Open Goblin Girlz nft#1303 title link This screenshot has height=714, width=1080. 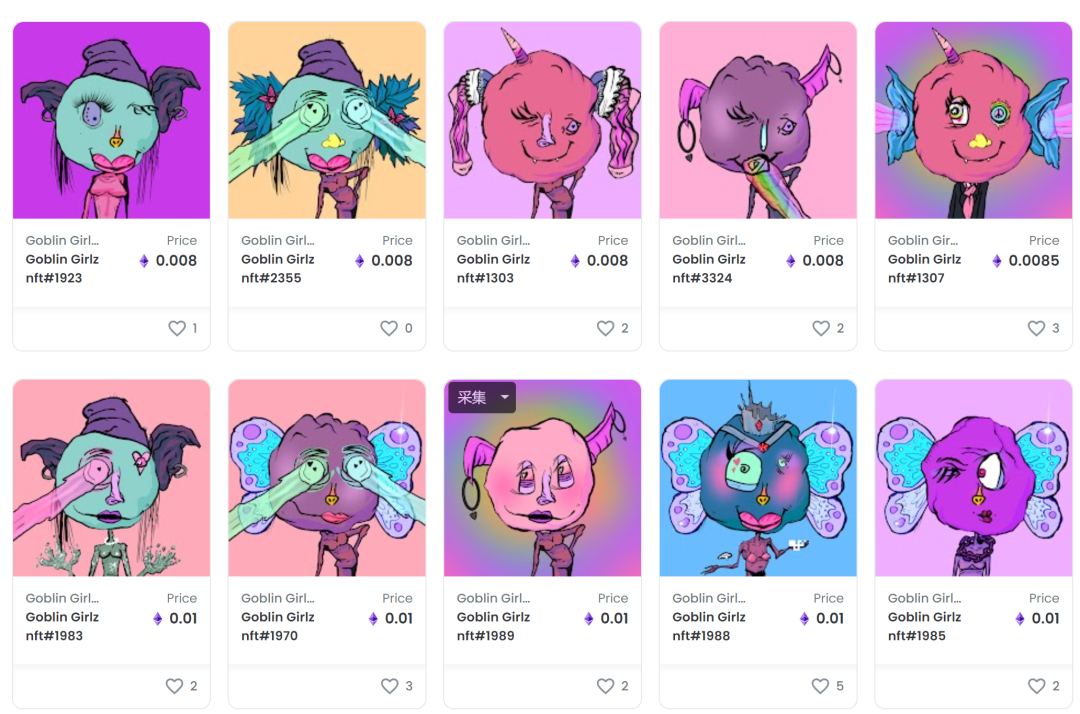coord(493,269)
